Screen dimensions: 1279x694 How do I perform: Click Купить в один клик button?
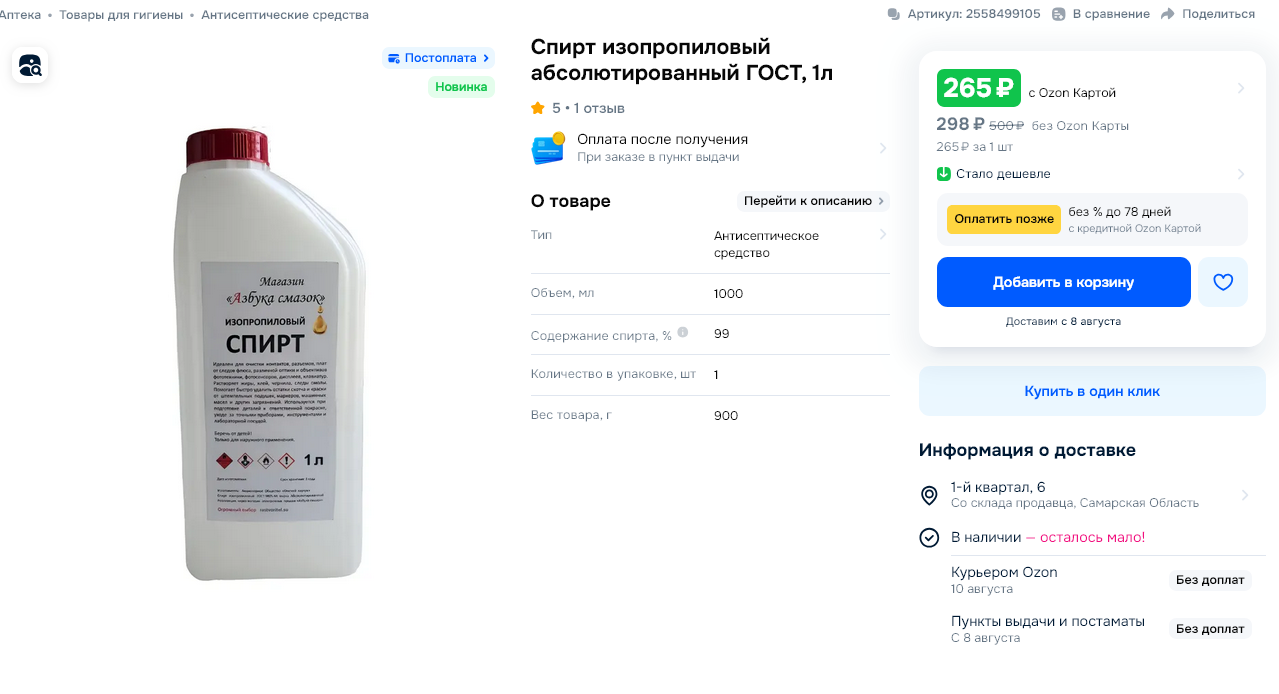tap(1092, 391)
